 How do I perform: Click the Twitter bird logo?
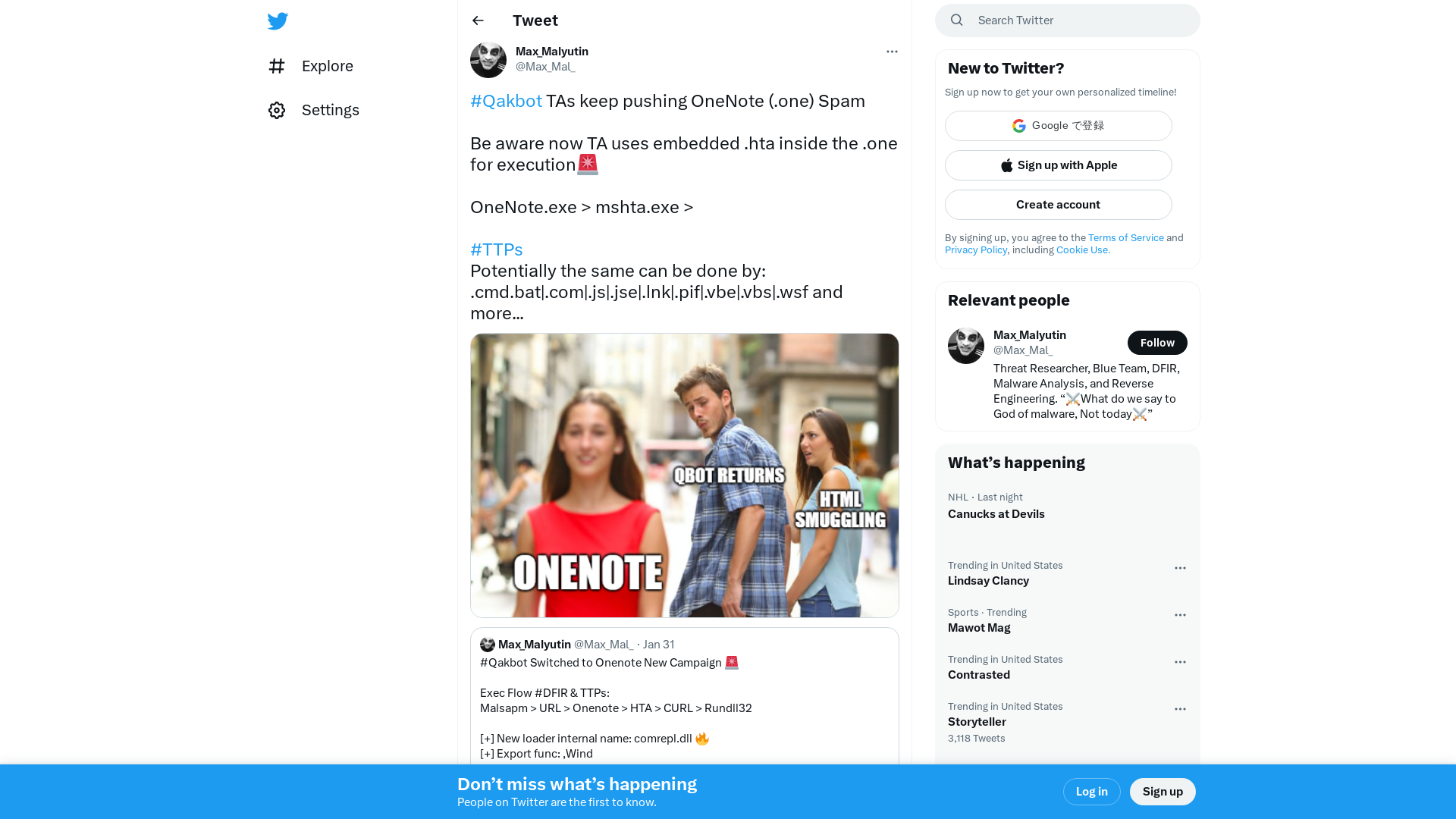(278, 21)
